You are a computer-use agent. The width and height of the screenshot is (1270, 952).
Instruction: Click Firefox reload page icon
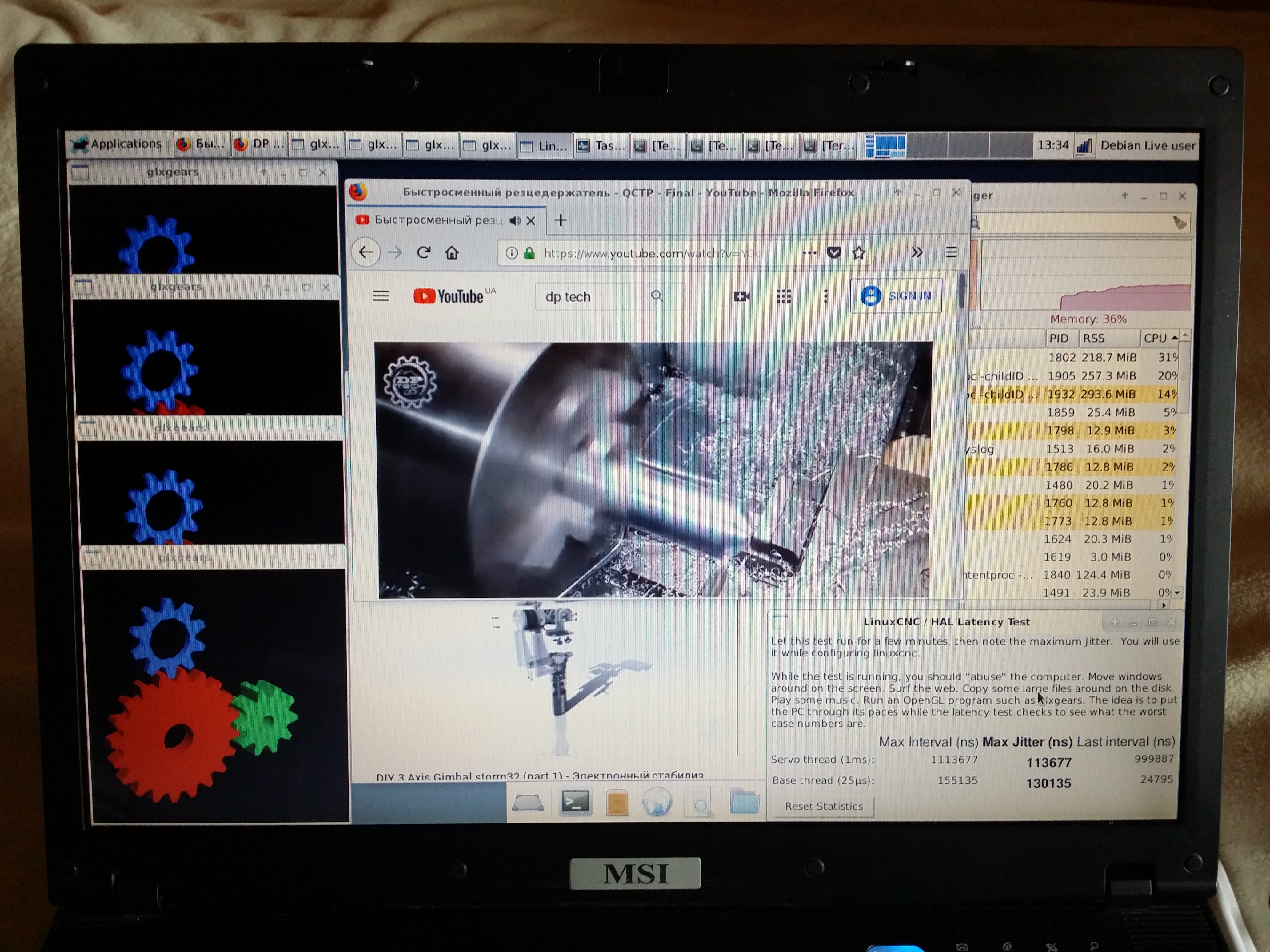pos(424,252)
